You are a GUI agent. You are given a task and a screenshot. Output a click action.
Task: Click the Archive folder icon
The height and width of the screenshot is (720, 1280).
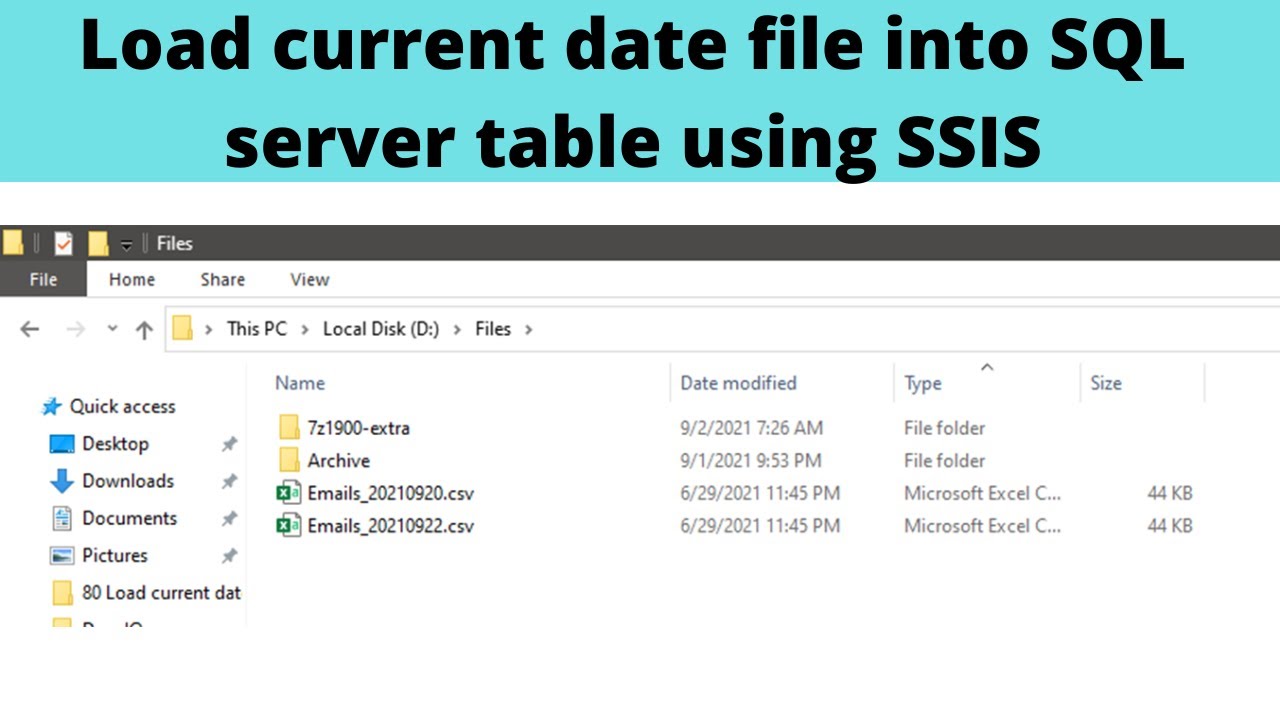(x=289, y=460)
